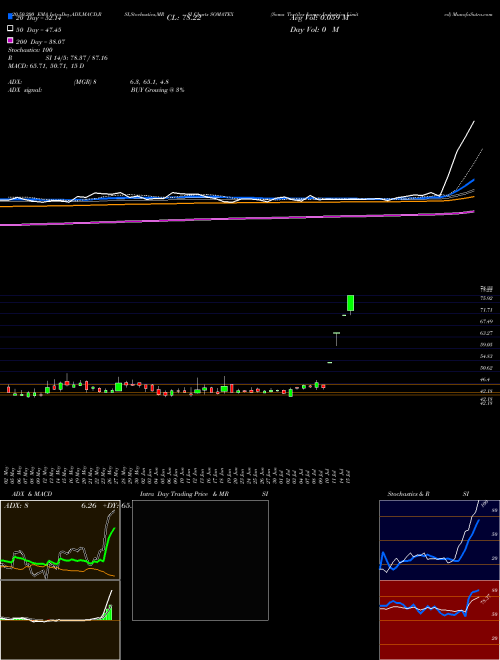500x660 pixels.
Task: Select the '200 Day = 38.07' legend text
Action: pos(40,42)
